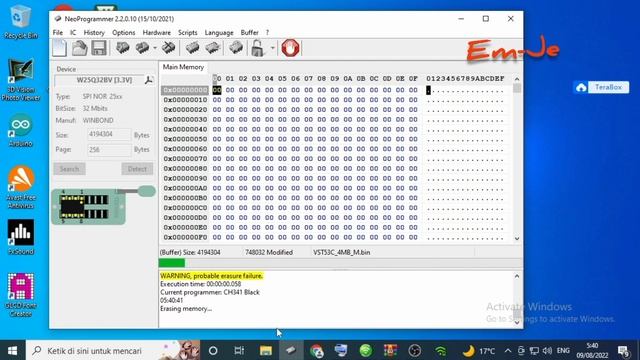The height and width of the screenshot is (360, 640).
Task: Create a new blank buffer file
Action: click(x=60, y=48)
